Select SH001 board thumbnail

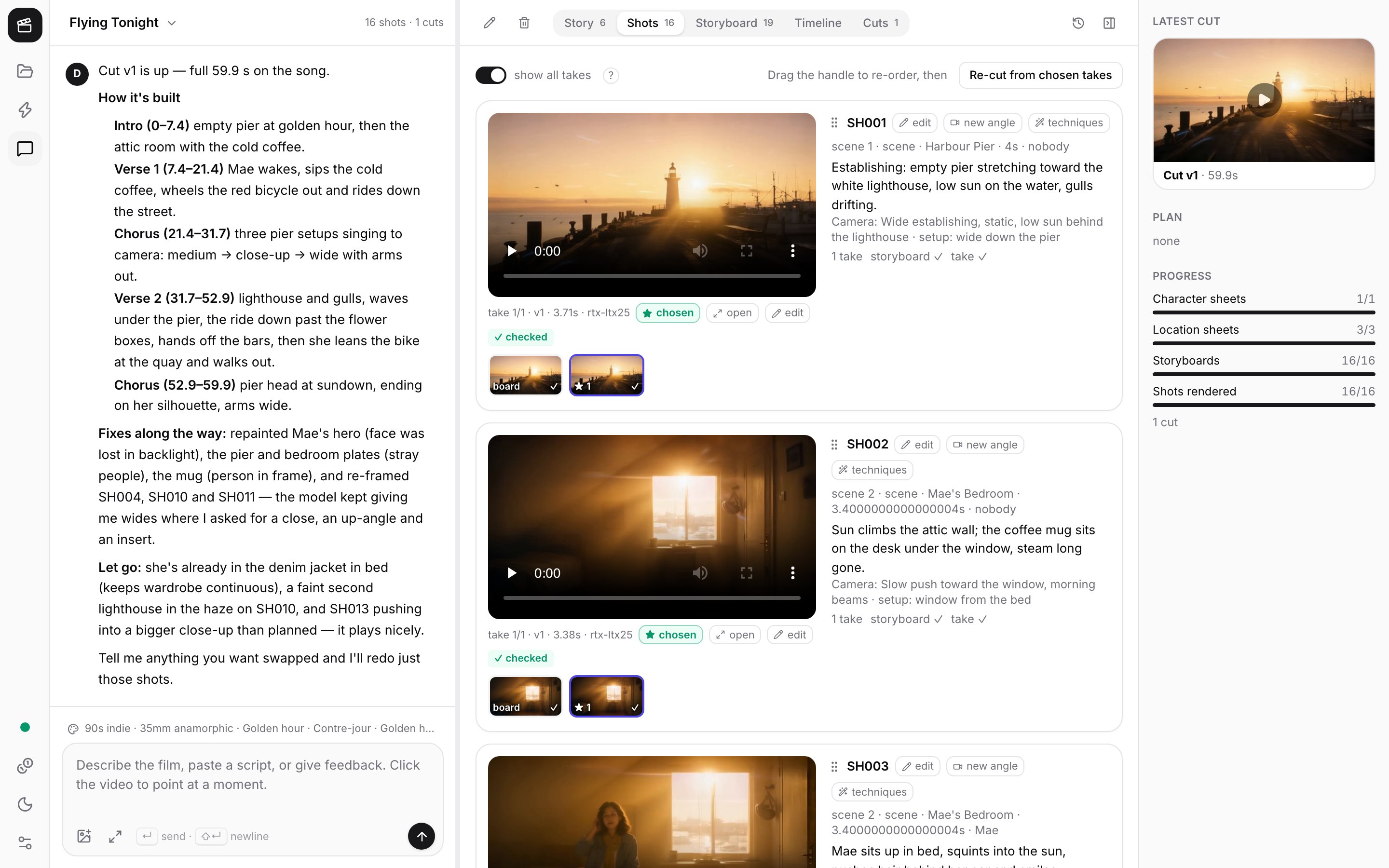point(525,375)
